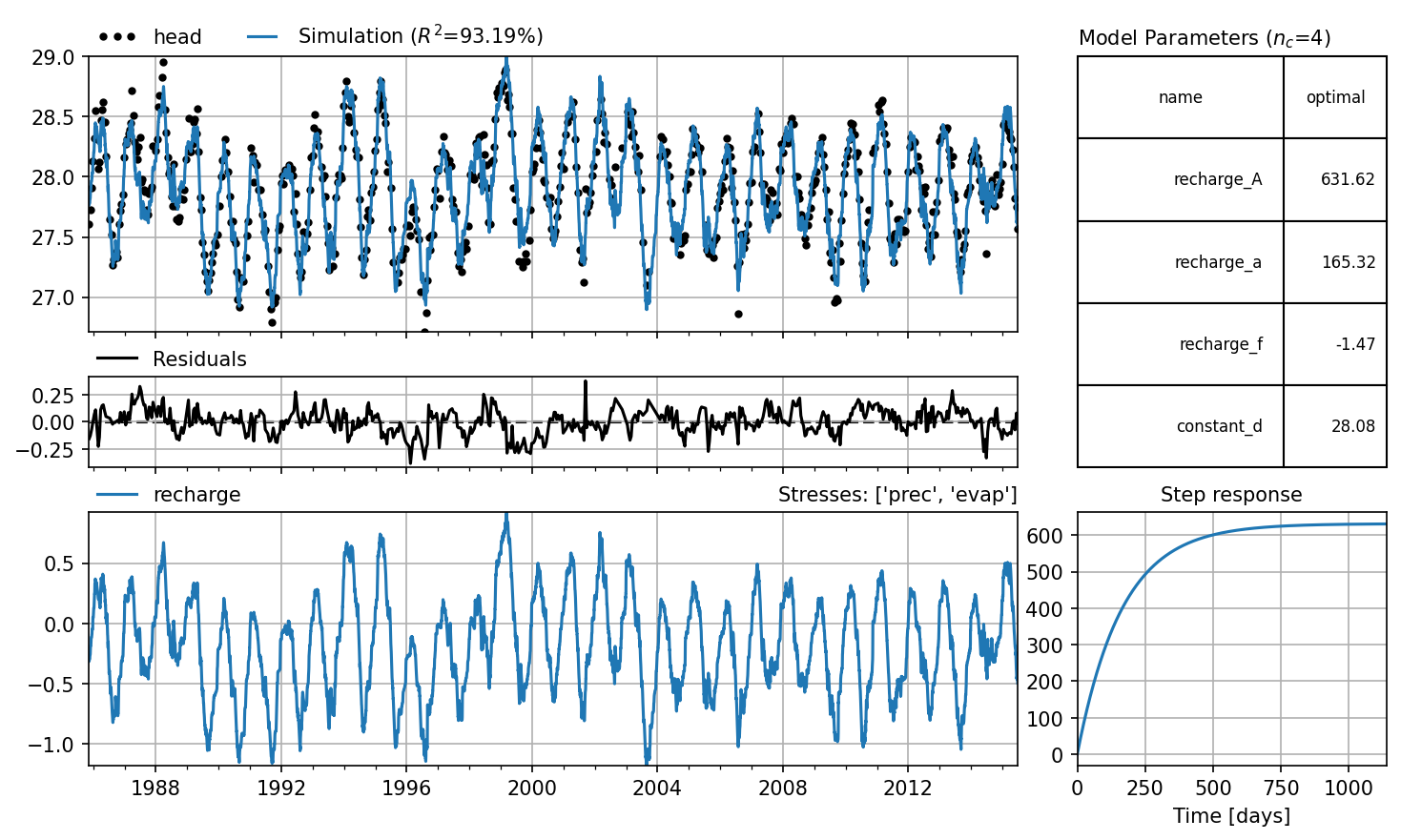Image resolution: width=1401 pixels, height=840 pixels.
Task: Click the 'head' legend label
Action: [177, 37]
